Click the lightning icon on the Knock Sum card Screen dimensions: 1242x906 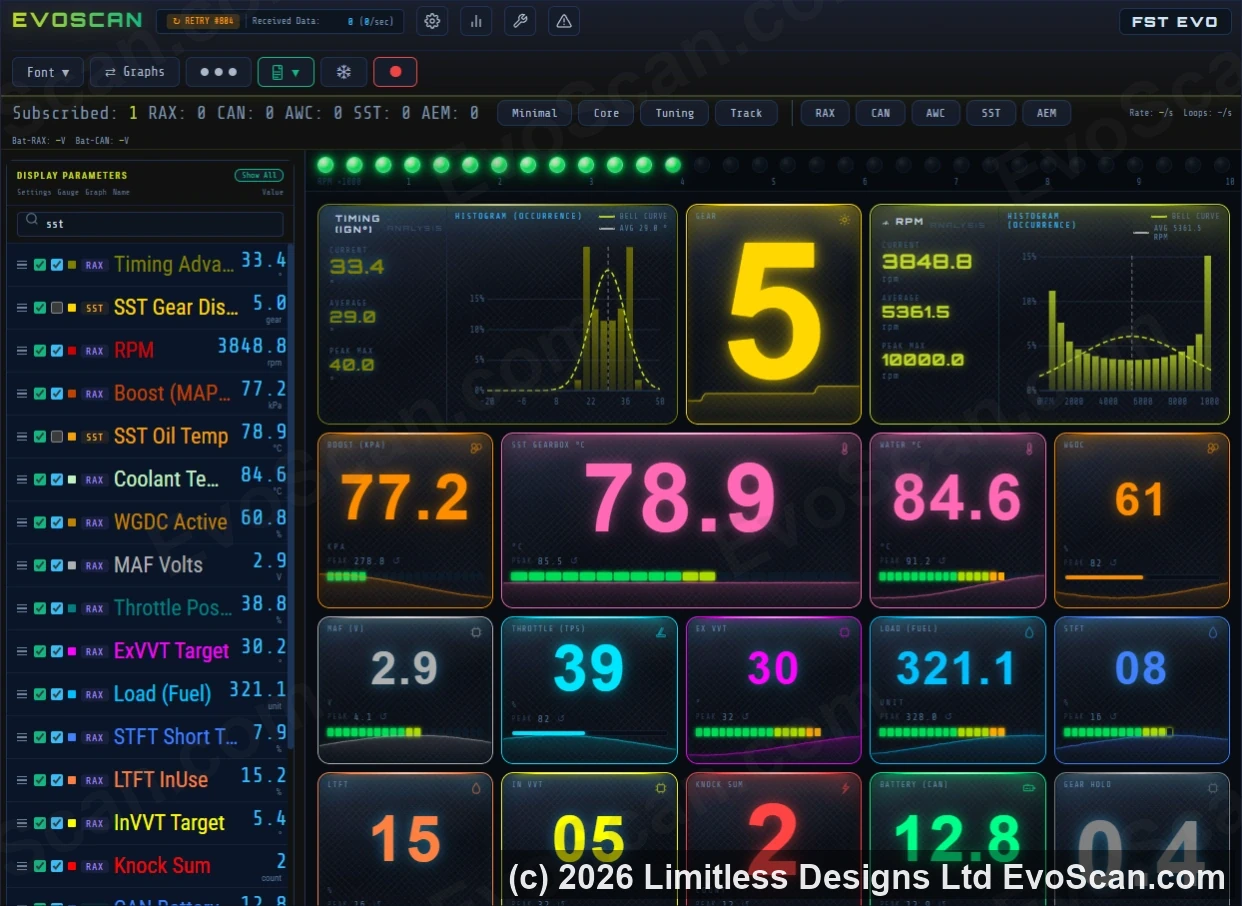pyautogui.click(x=845, y=788)
